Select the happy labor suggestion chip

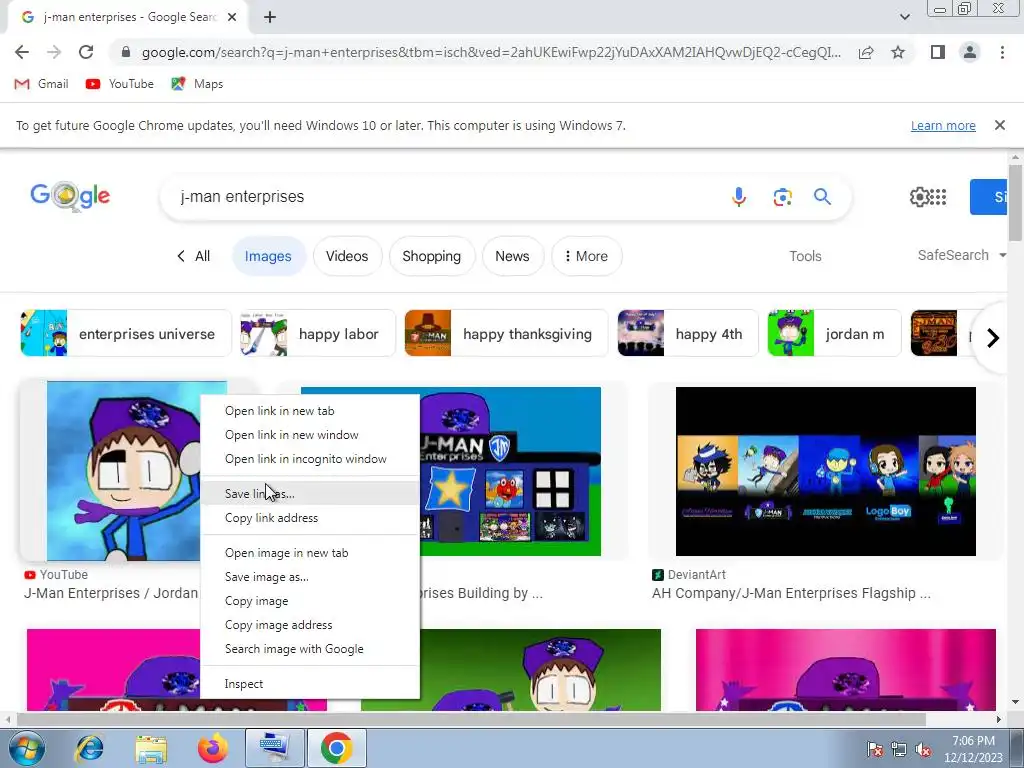[317, 334]
